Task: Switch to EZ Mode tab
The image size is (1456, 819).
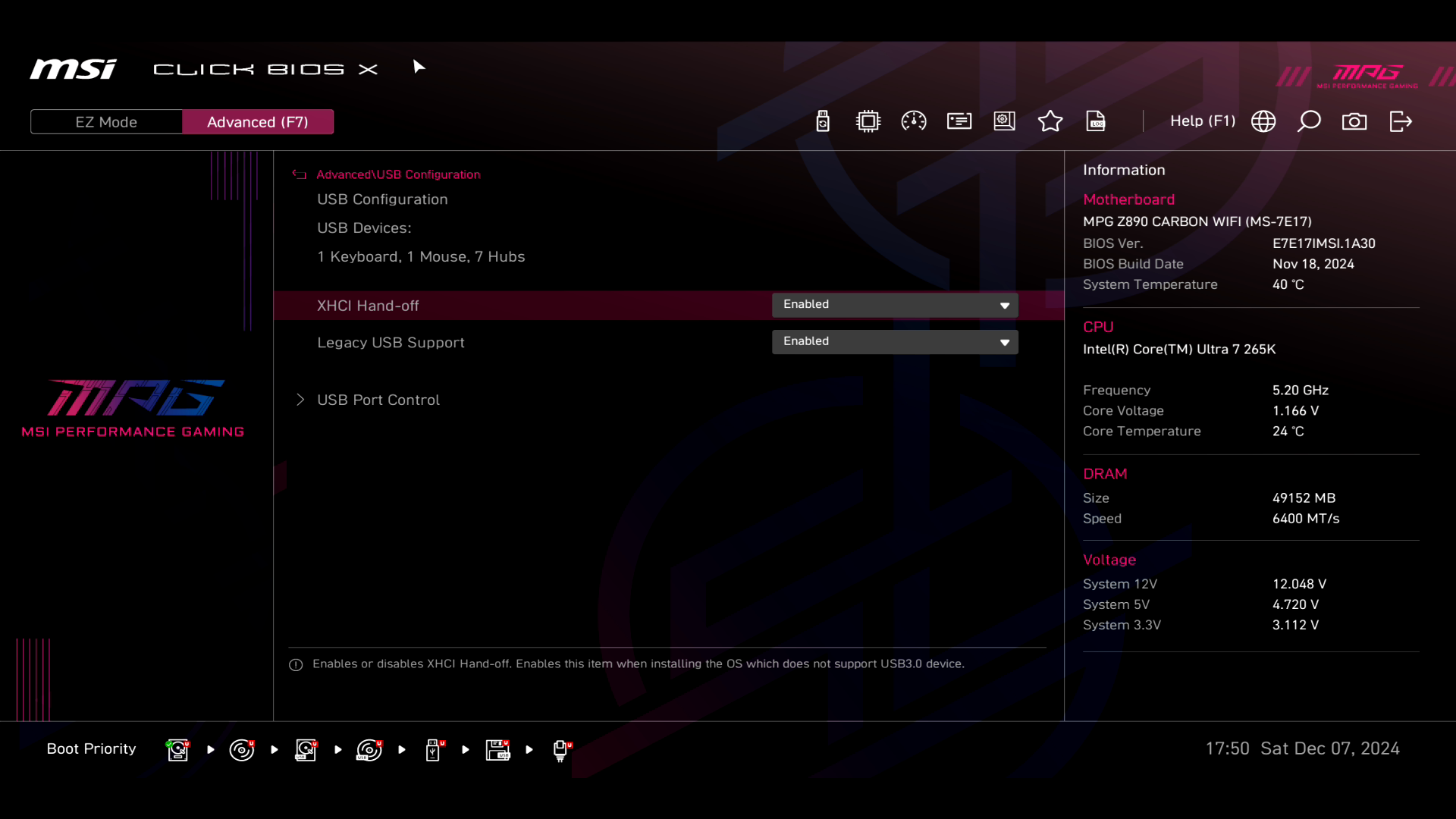Action: pos(106,122)
